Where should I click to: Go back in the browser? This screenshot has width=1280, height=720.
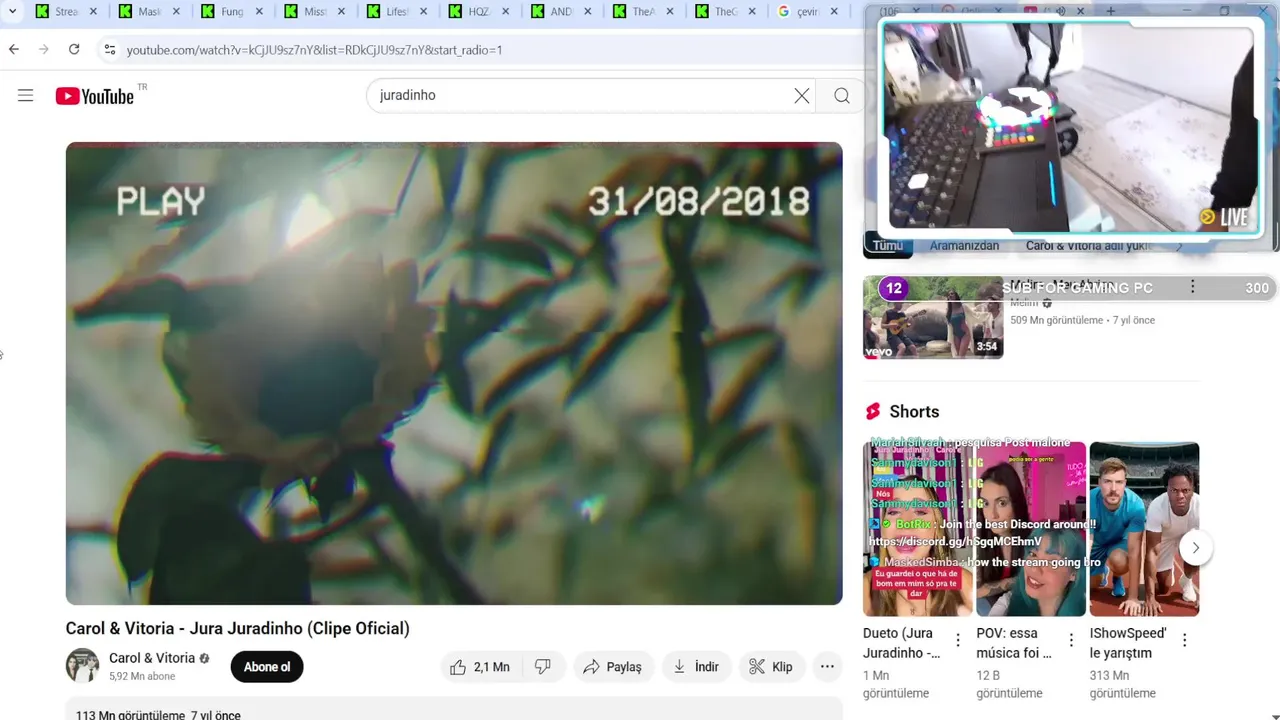(14, 49)
